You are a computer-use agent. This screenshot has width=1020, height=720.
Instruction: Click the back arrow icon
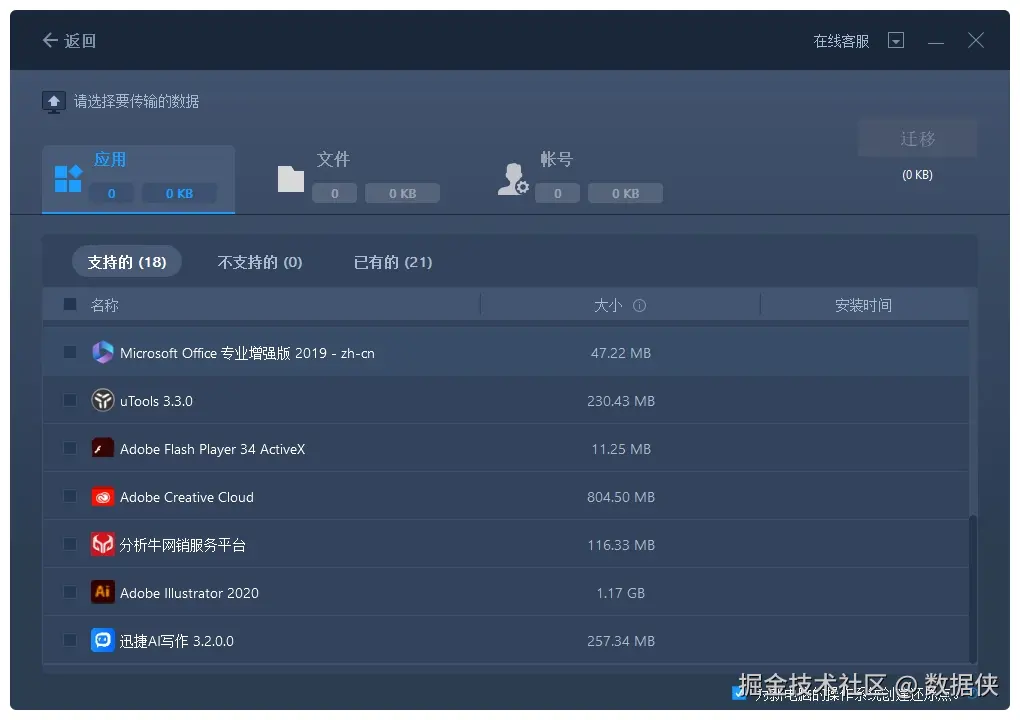[x=50, y=40]
